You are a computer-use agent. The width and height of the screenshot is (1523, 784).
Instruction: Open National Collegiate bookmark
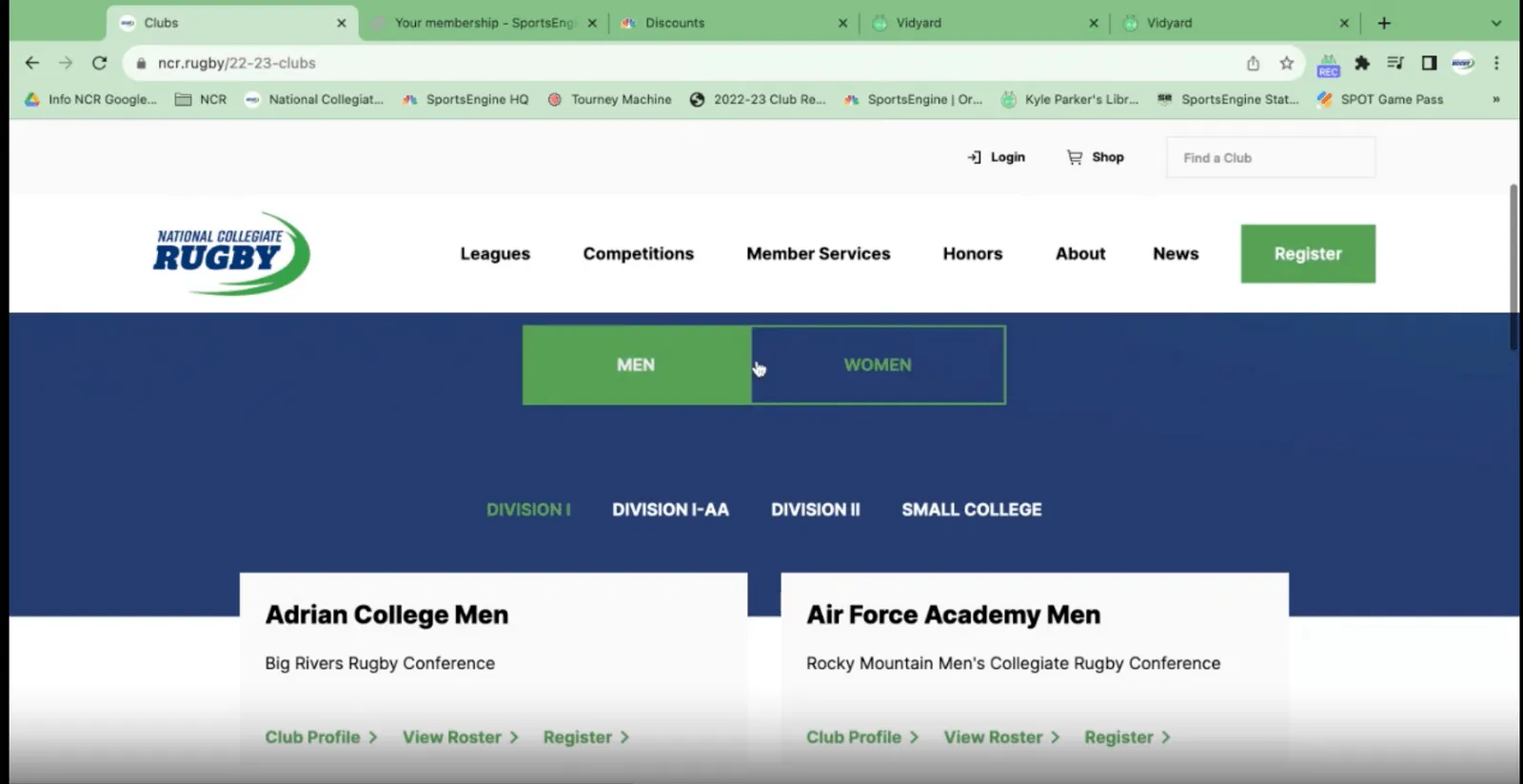(x=314, y=99)
